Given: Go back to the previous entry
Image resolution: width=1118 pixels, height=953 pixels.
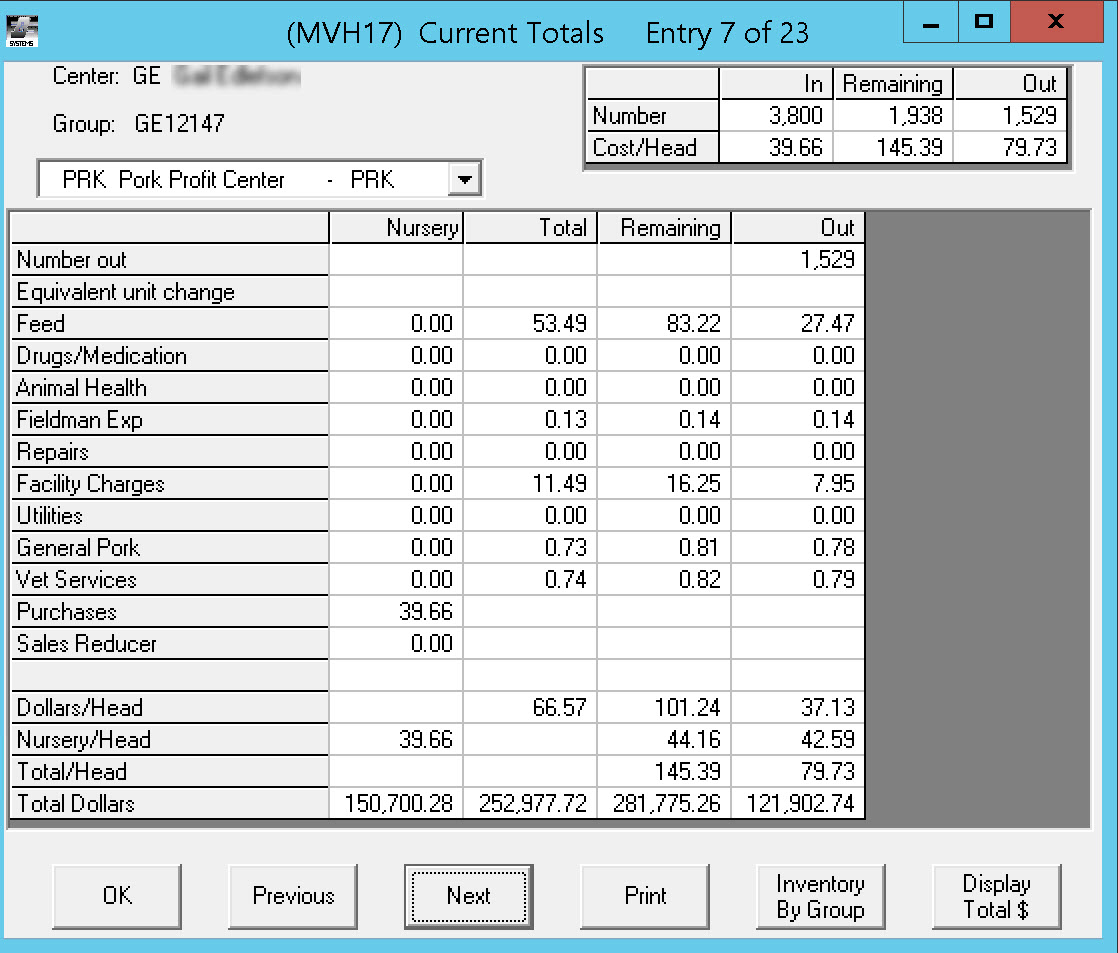Looking at the screenshot, I should tap(294, 896).
